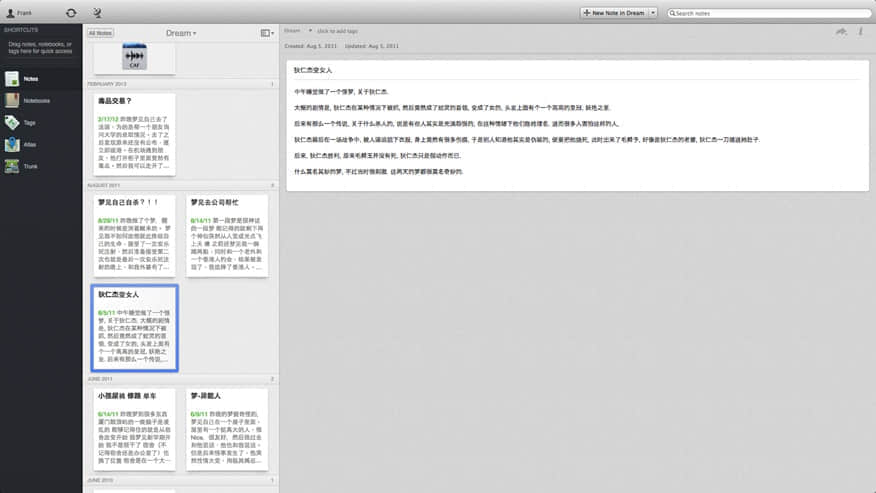Expand the arrow beside New Note in Dream
This screenshot has height=493, width=876.
click(x=653, y=13)
